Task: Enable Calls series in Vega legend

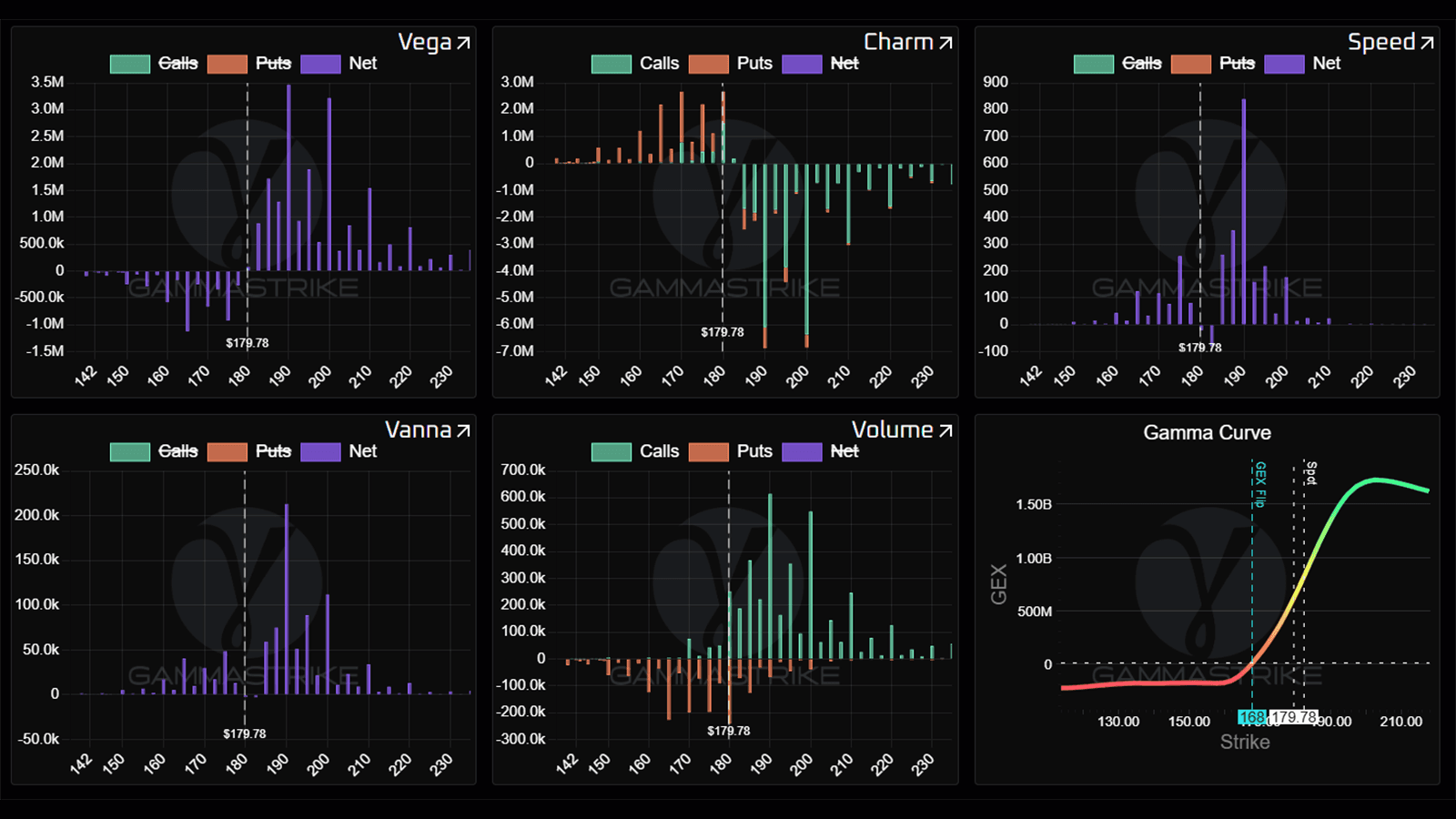Action: (177, 64)
